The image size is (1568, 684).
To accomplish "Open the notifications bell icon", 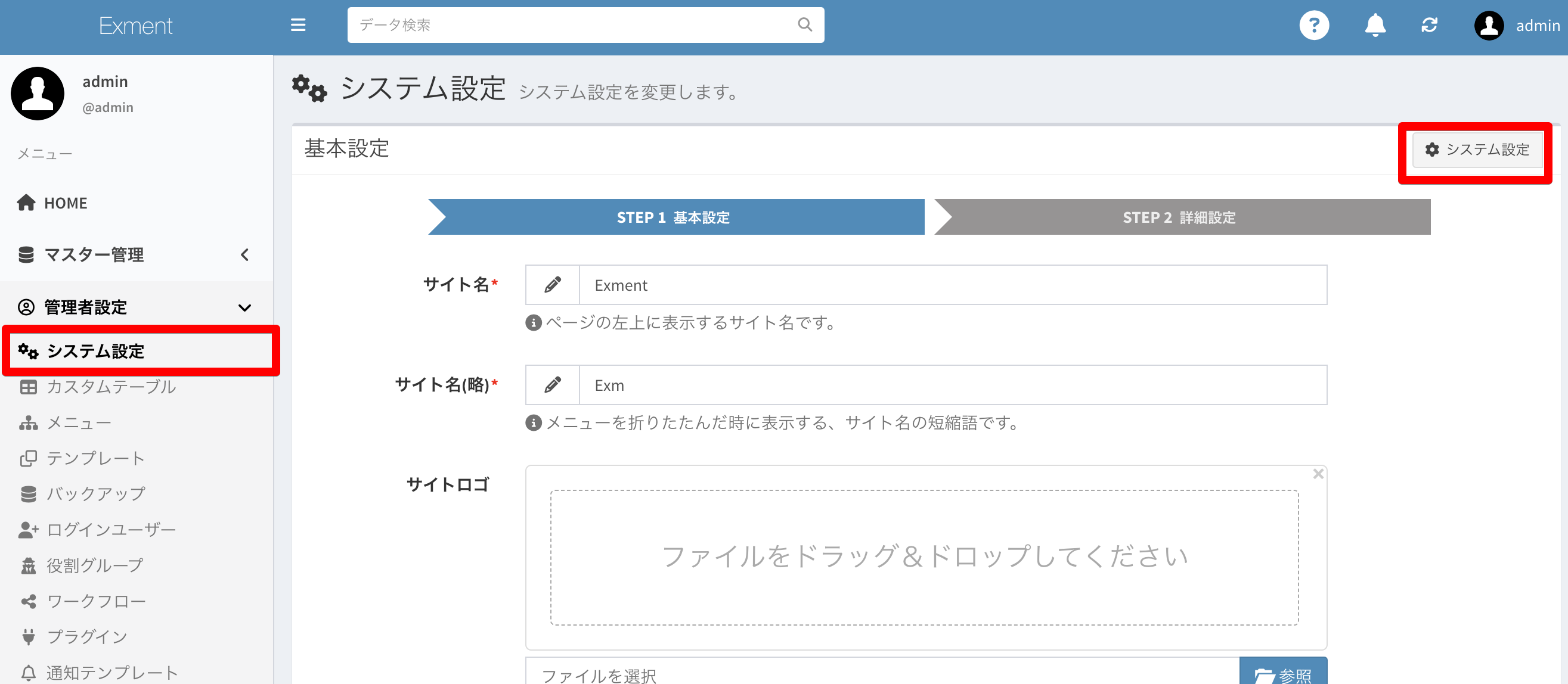I will click(1375, 26).
